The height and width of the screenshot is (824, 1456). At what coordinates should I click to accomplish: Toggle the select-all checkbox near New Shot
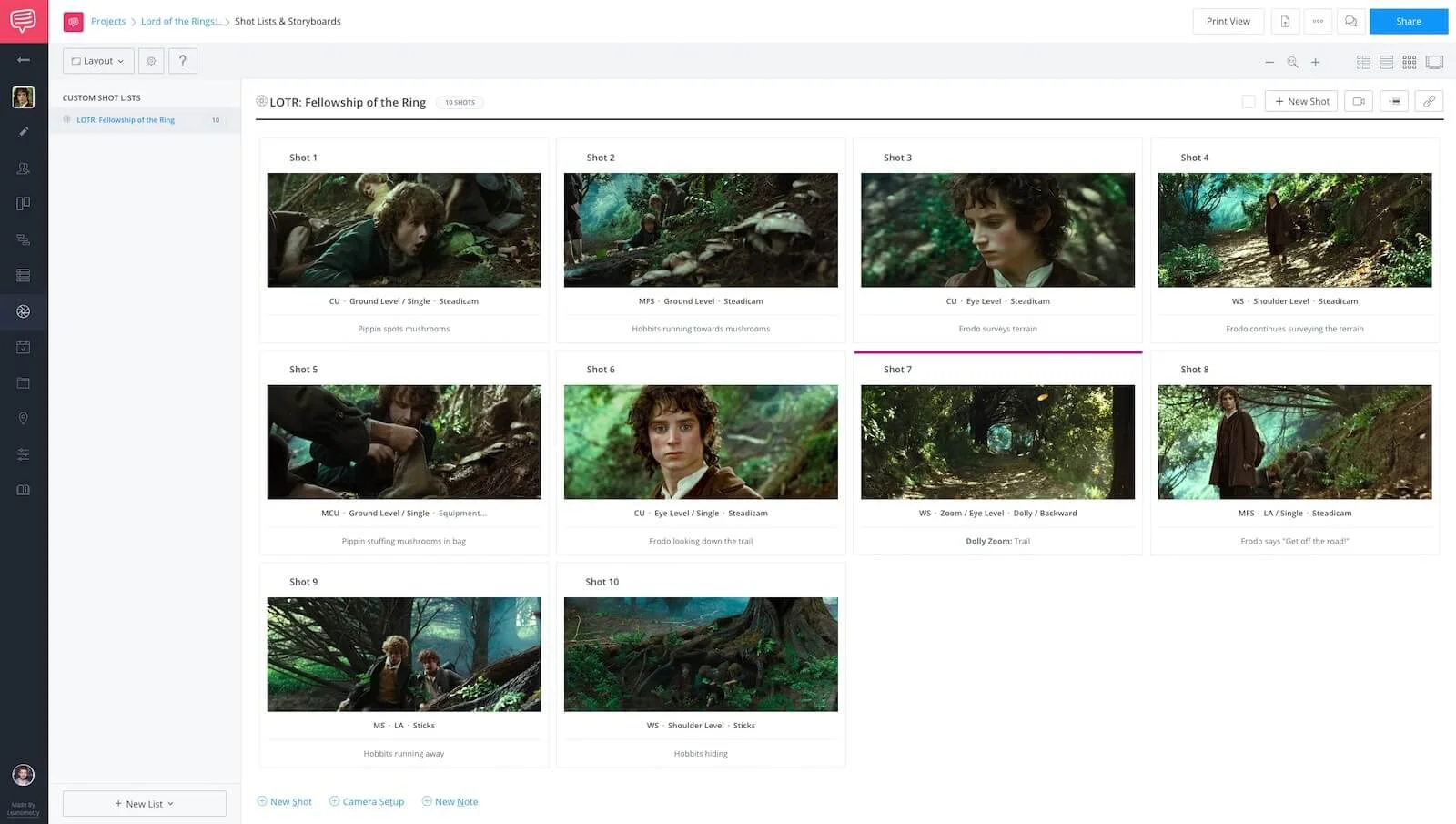1249,102
